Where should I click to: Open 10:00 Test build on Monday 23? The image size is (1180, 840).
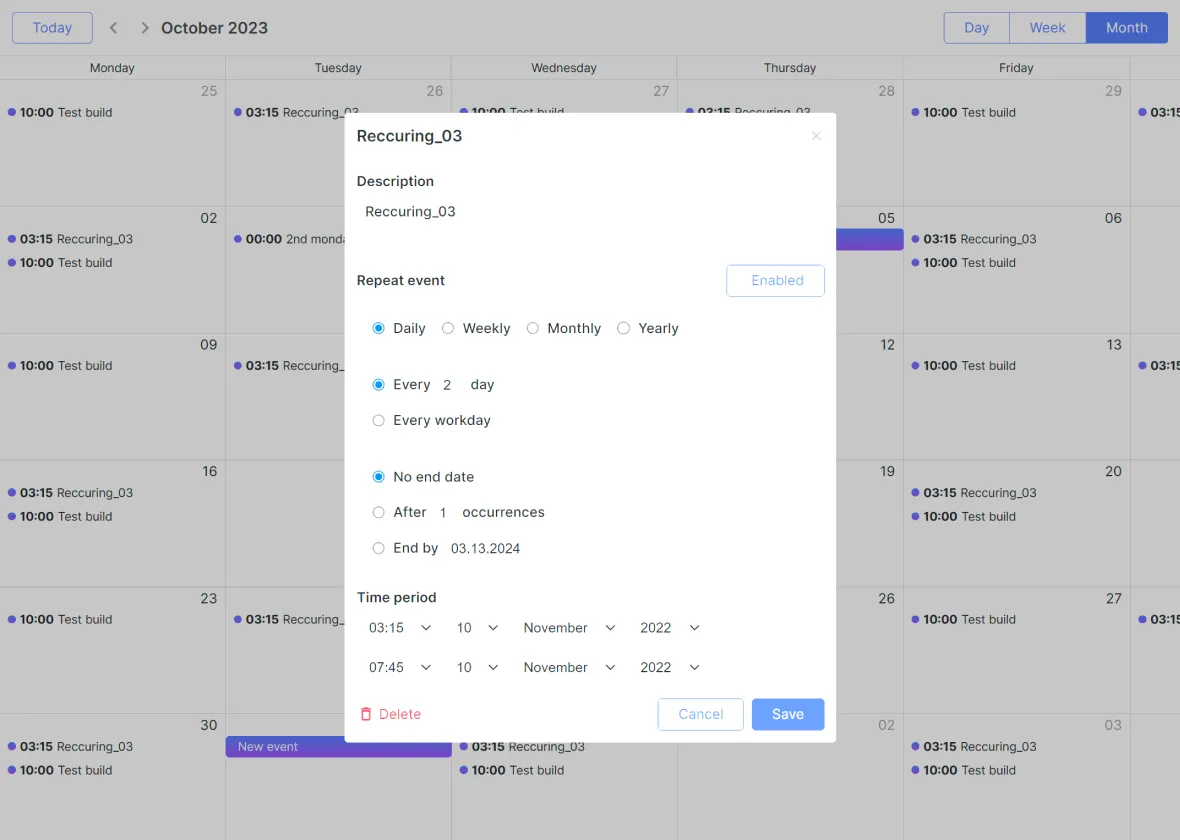pyautogui.click(x=60, y=619)
